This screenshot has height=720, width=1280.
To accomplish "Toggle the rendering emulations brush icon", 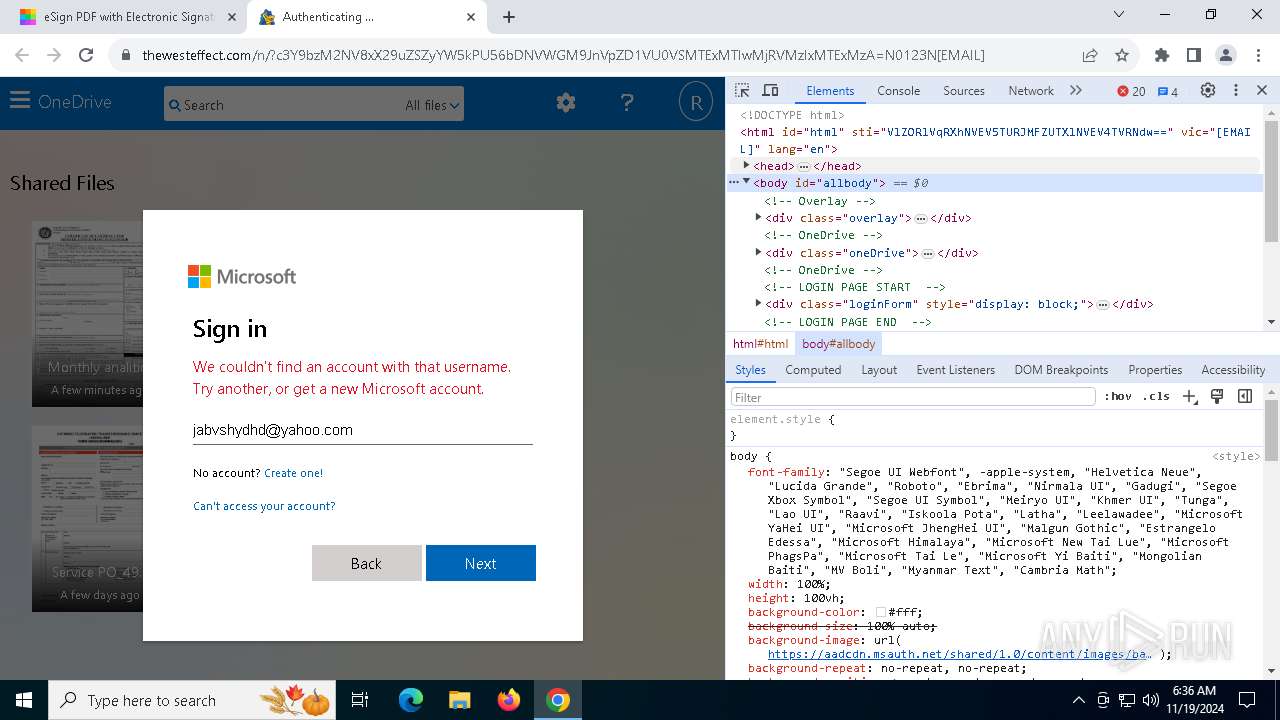I will point(1217,397).
